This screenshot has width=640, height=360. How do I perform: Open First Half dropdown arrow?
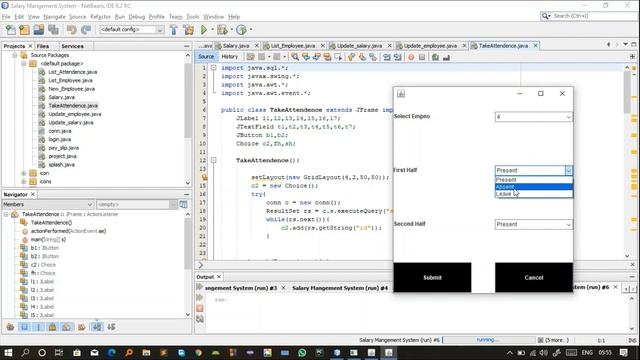tap(569, 170)
